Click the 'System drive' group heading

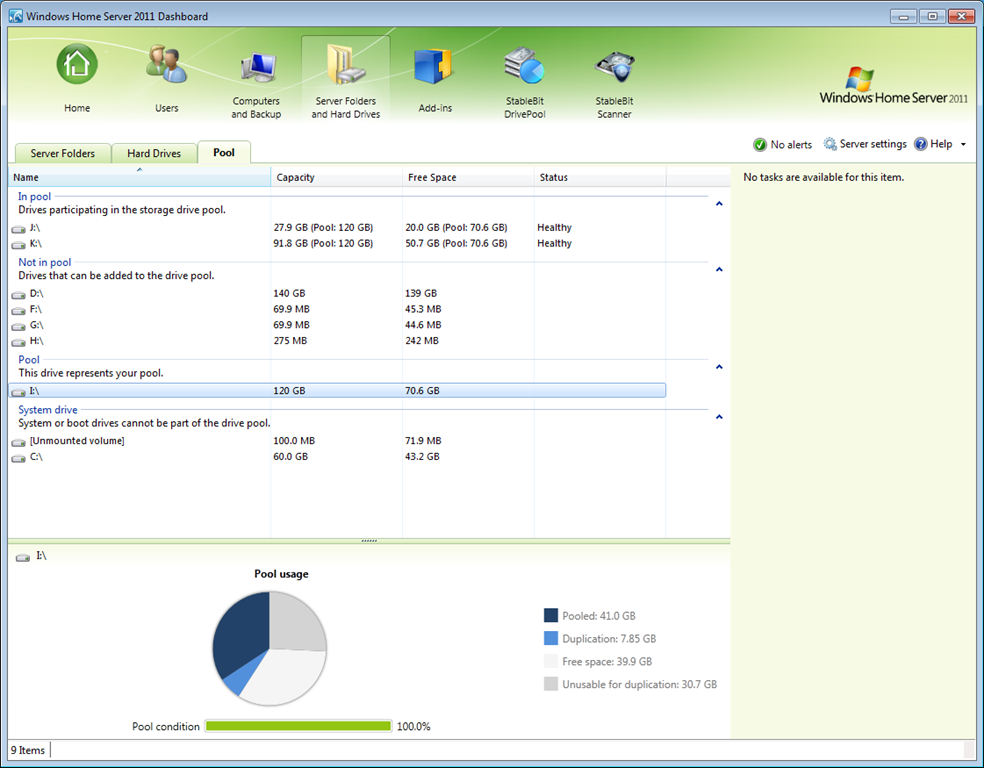(48, 410)
